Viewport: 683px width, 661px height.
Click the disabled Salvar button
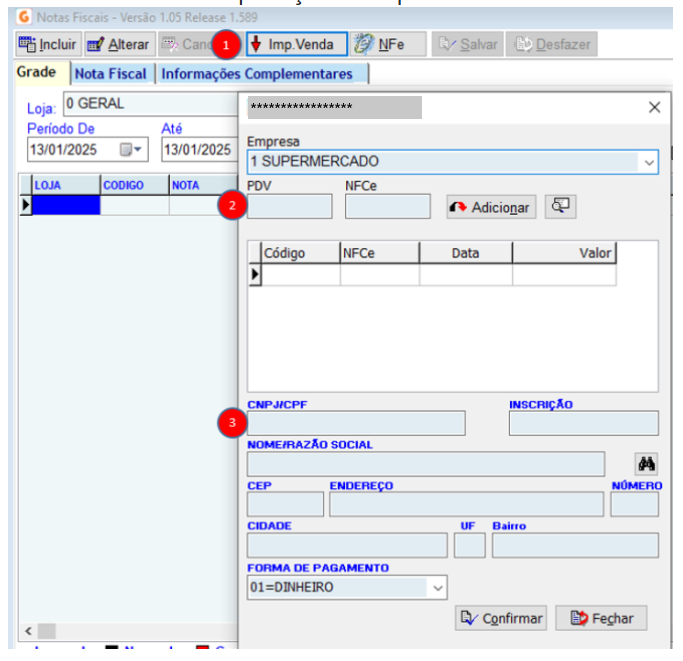pos(467,44)
